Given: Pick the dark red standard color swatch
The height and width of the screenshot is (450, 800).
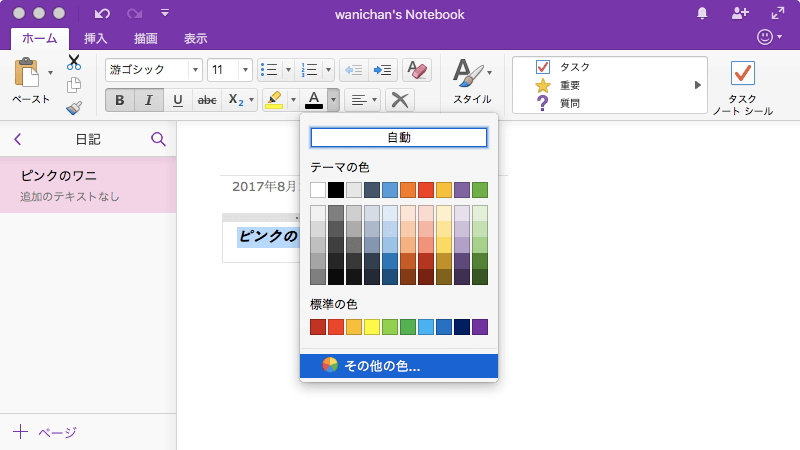Looking at the screenshot, I should pos(318,327).
